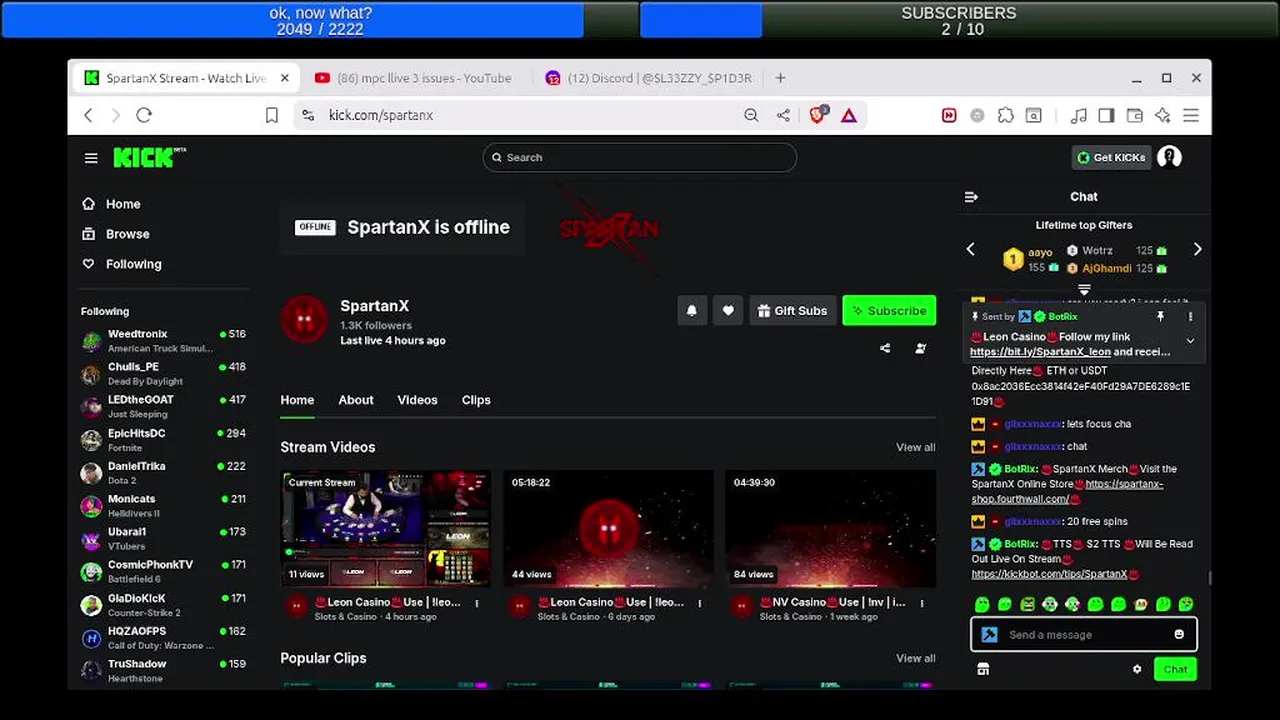Viewport: 1280px width, 720px height.
Task: View all Stream Videos
Action: pyautogui.click(x=915, y=447)
